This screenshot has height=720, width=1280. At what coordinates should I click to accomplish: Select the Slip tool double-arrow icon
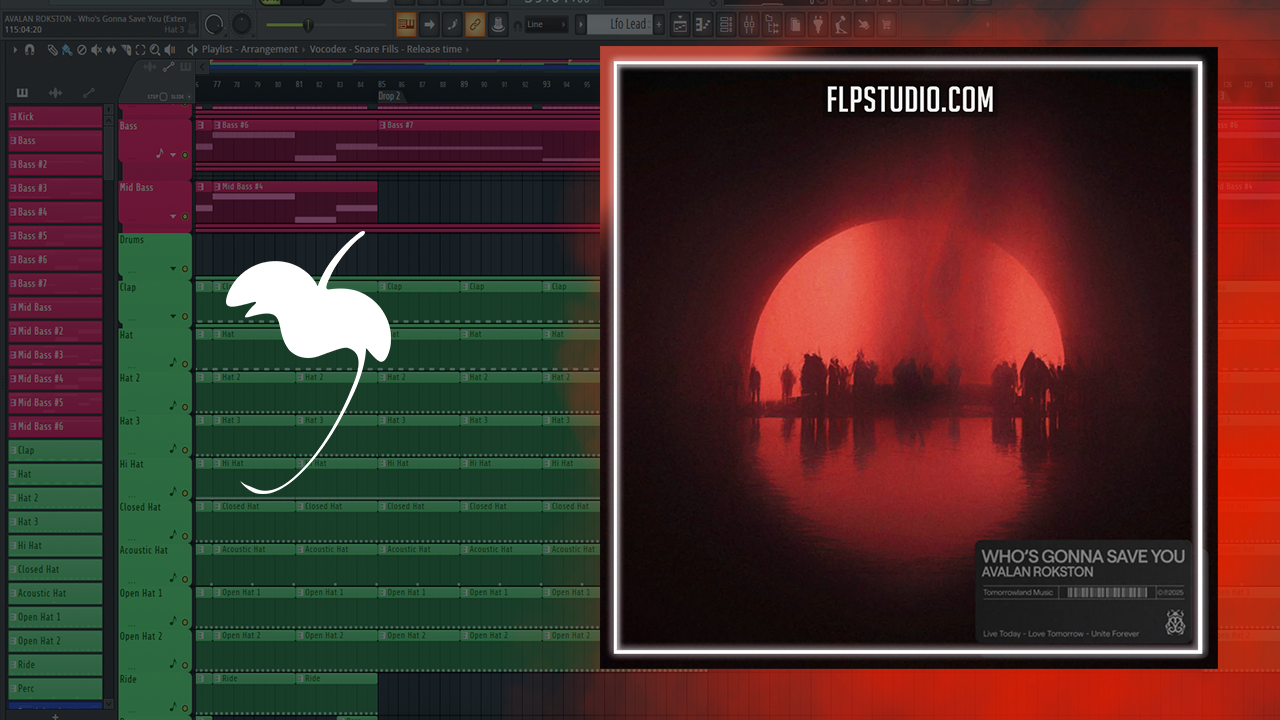[111, 50]
